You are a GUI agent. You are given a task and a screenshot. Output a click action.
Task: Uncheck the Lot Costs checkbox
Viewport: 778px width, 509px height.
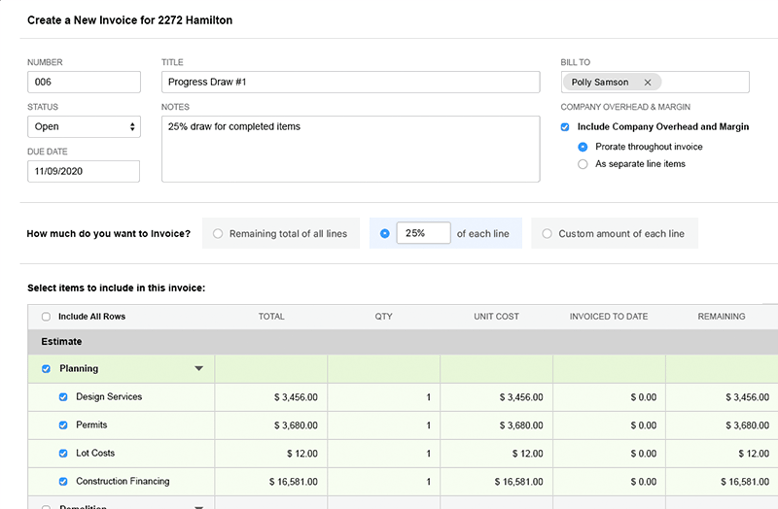coord(63,453)
